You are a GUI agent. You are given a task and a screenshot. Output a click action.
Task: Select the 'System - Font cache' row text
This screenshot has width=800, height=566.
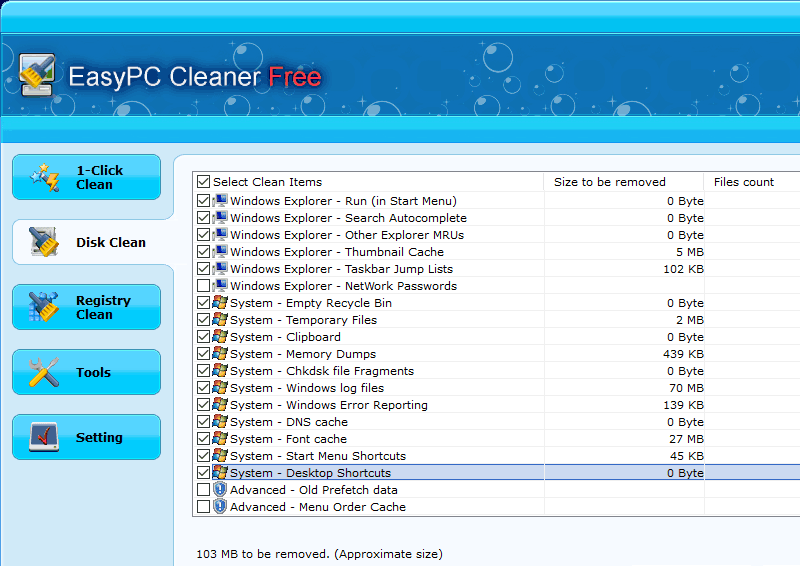point(288,439)
